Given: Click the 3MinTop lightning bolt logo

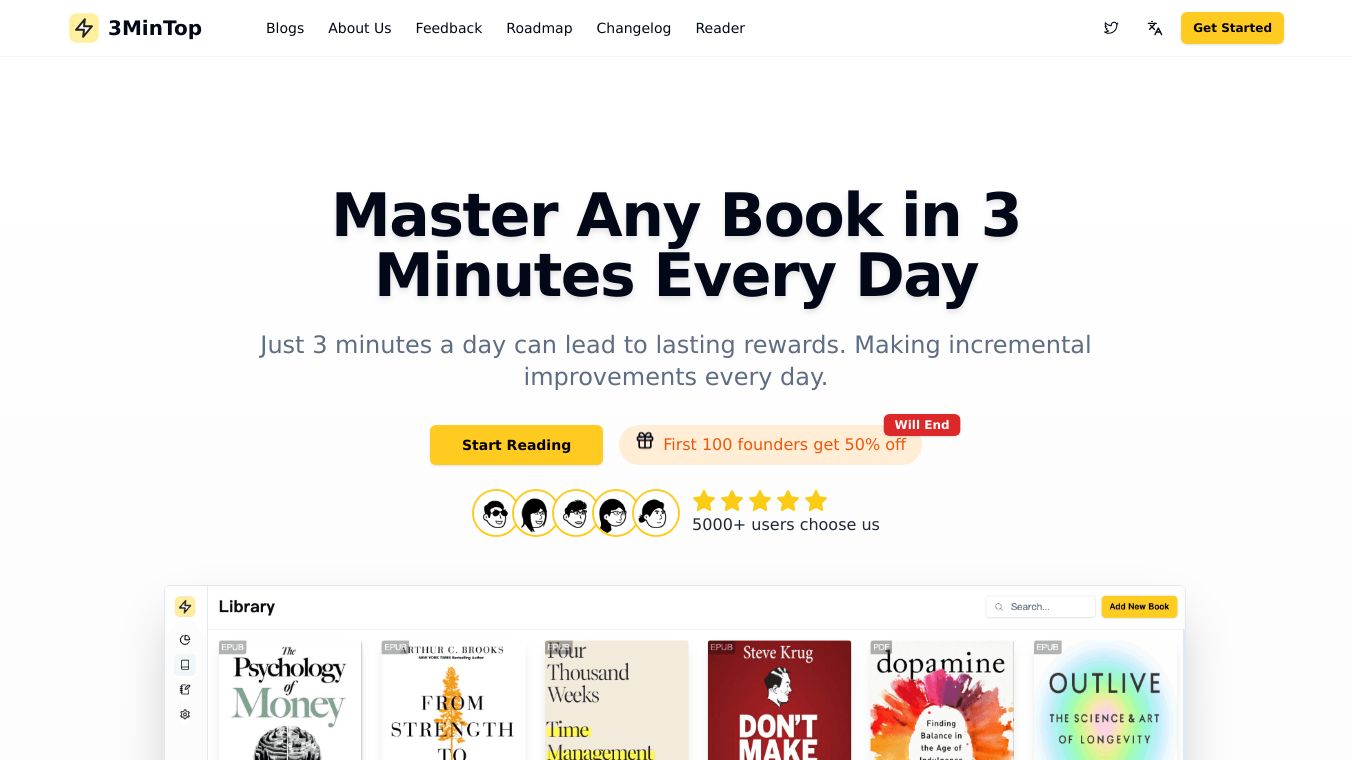Looking at the screenshot, I should (x=84, y=28).
